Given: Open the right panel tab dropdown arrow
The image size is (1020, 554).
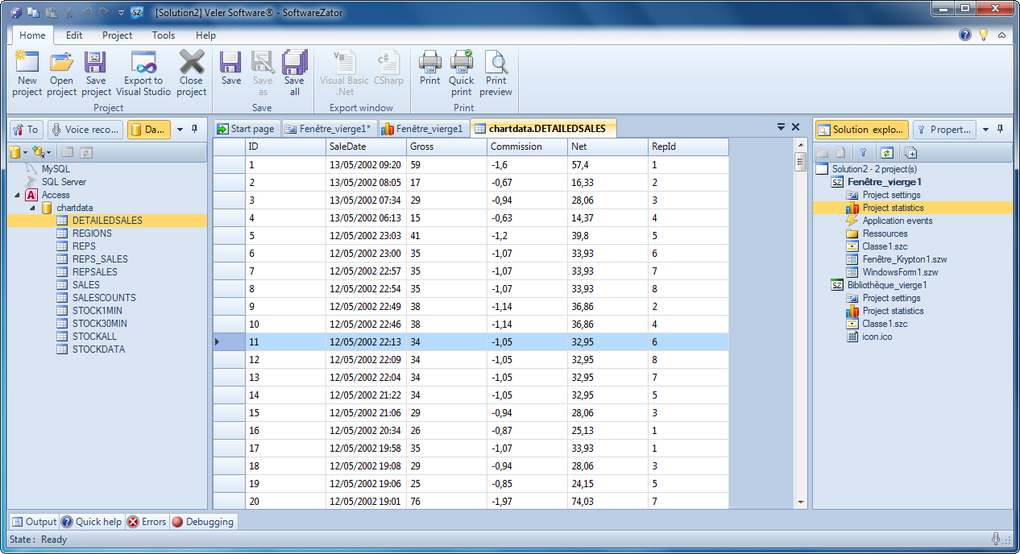Looking at the screenshot, I should [986, 129].
